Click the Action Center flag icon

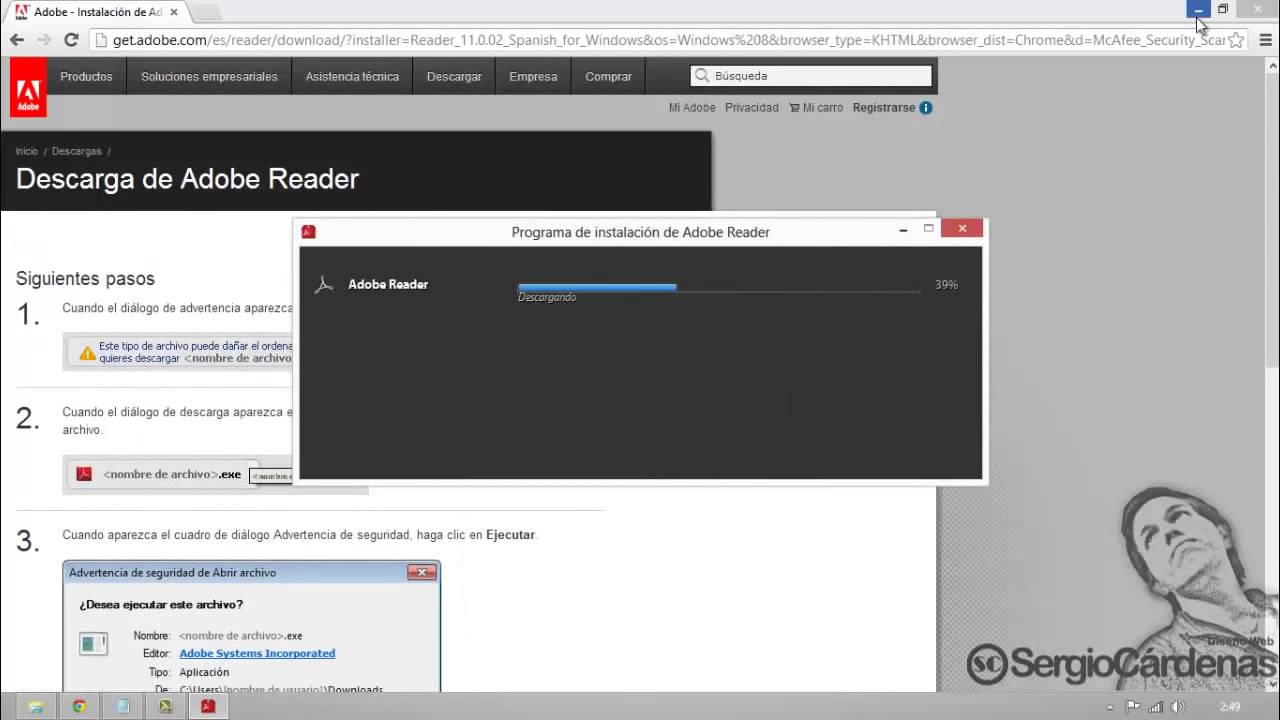(1133, 707)
